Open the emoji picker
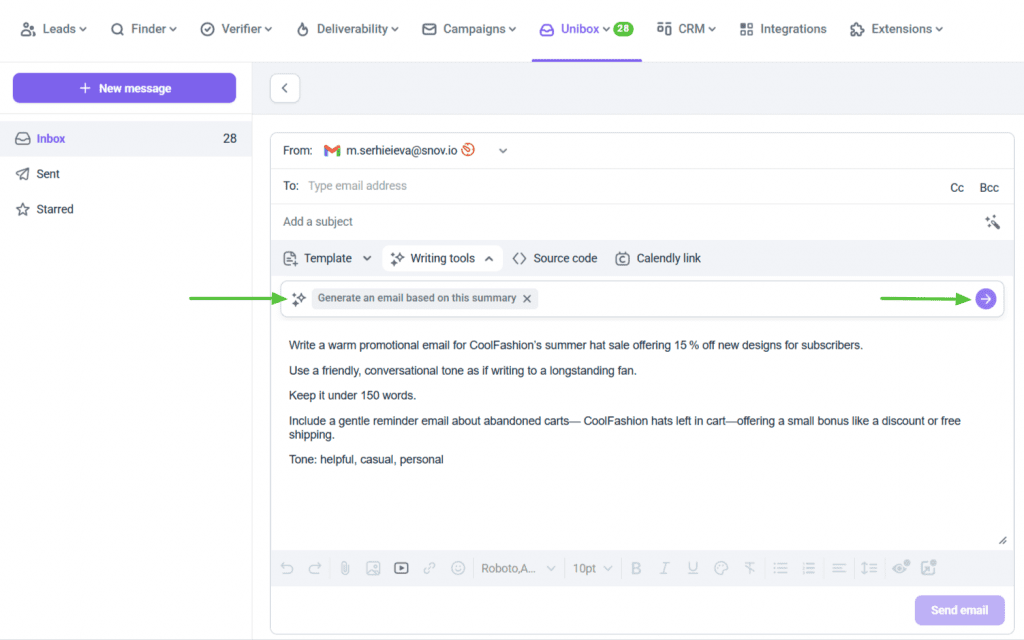The image size is (1024, 640). [x=458, y=568]
